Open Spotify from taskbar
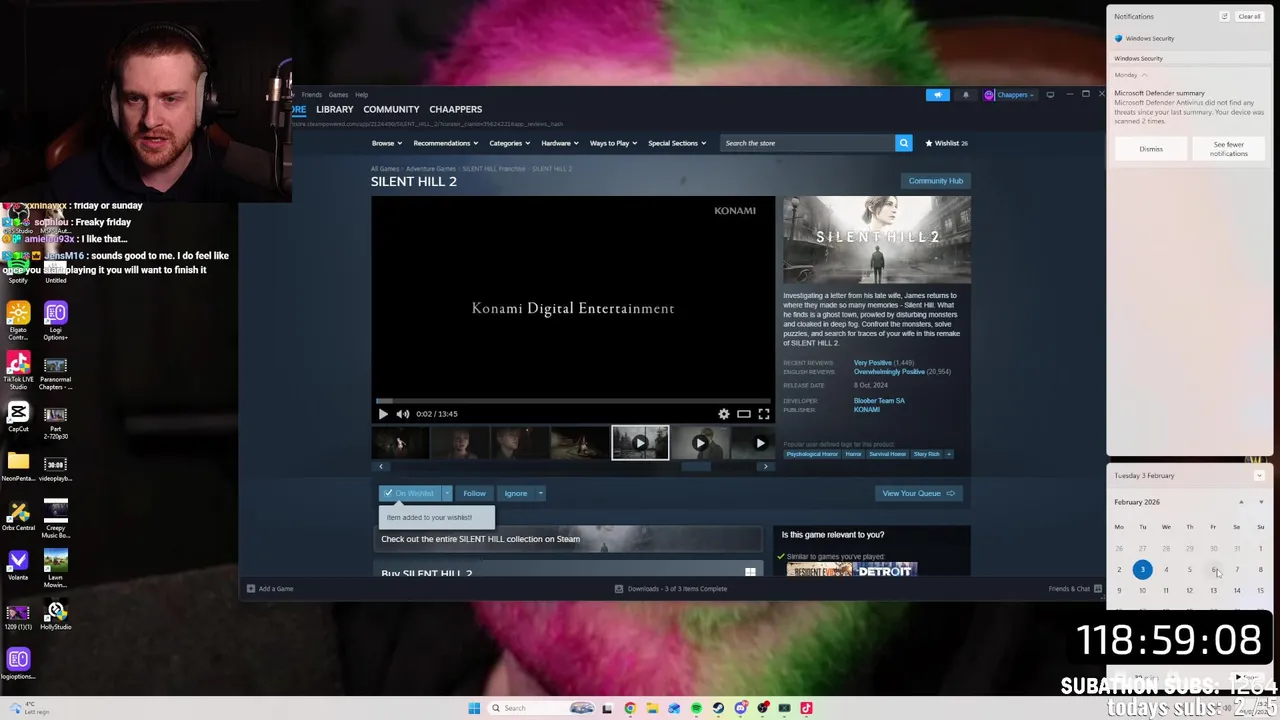Viewport: 1280px width, 720px height. (696, 708)
